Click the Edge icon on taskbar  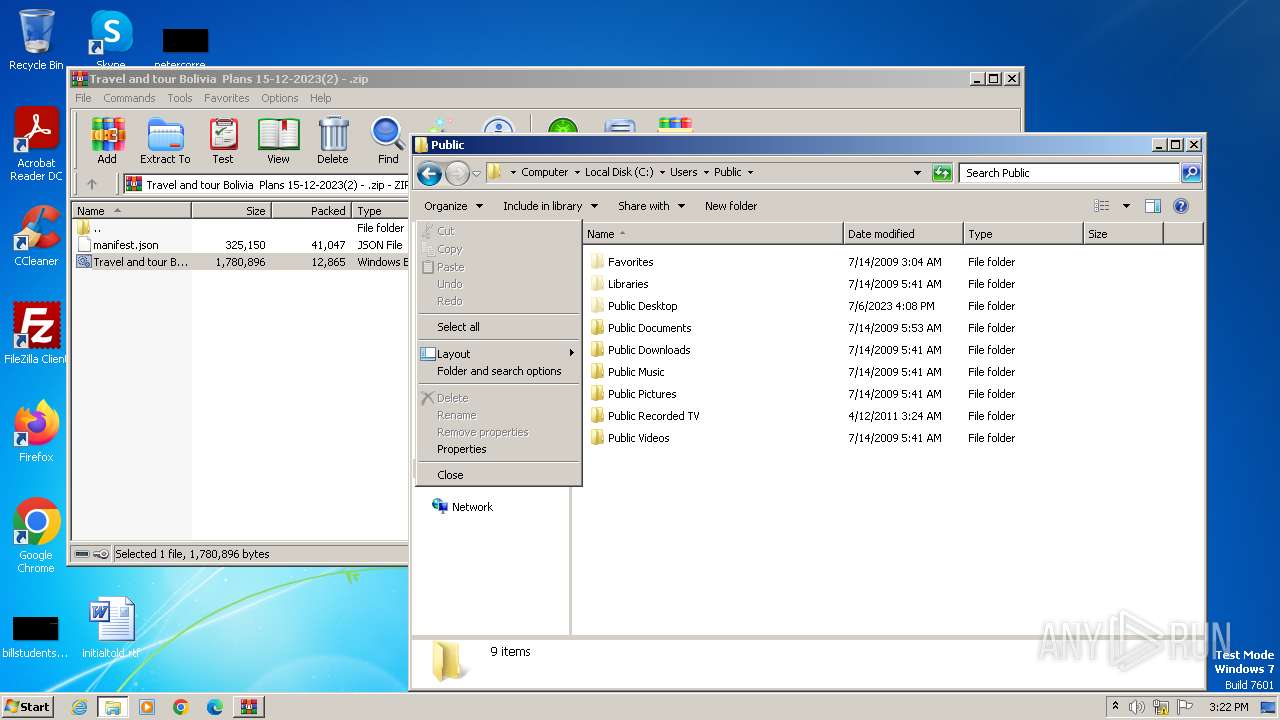pyautogui.click(x=215, y=707)
